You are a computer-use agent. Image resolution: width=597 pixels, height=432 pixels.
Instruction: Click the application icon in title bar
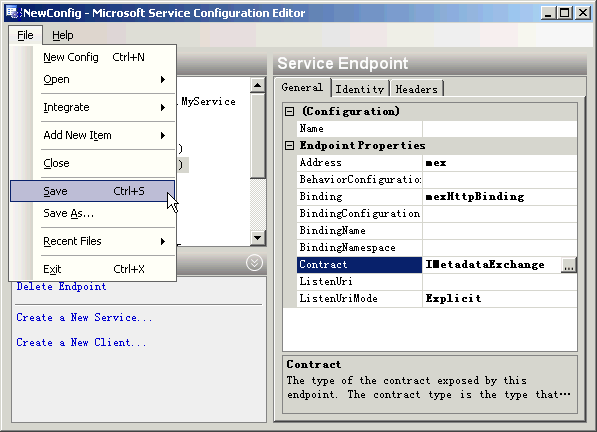point(12,13)
